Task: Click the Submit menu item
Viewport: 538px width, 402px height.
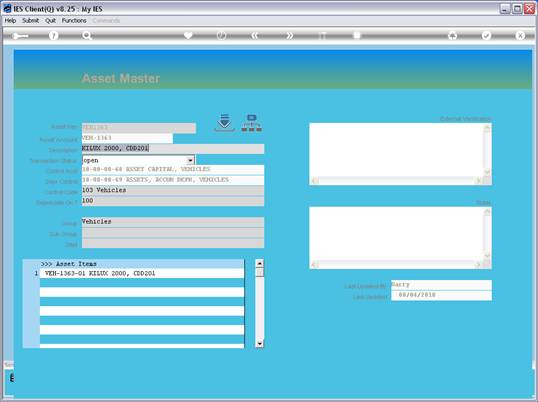Action: pyautogui.click(x=31, y=21)
